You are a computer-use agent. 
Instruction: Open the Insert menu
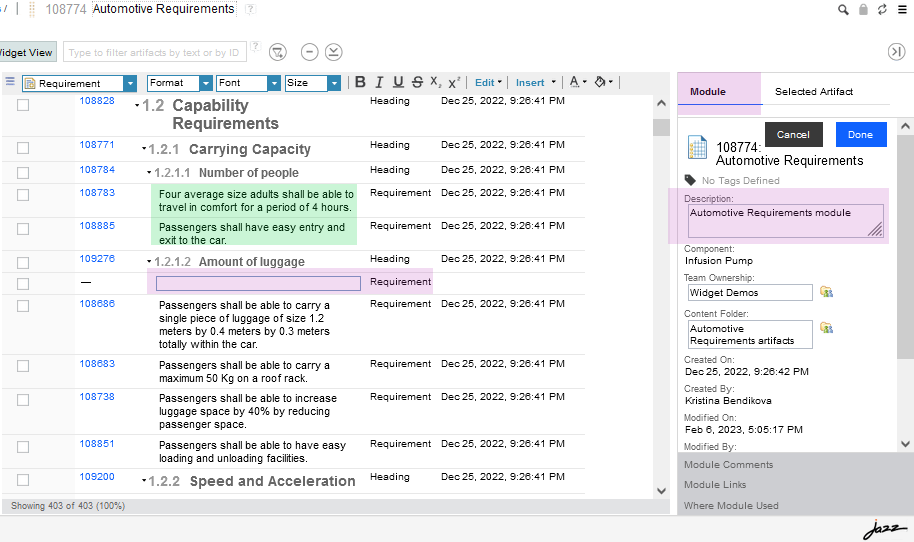tap(533, 83)
